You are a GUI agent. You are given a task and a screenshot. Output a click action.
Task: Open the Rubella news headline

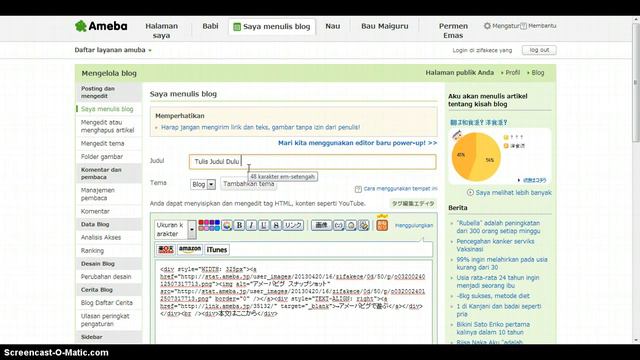498,227
